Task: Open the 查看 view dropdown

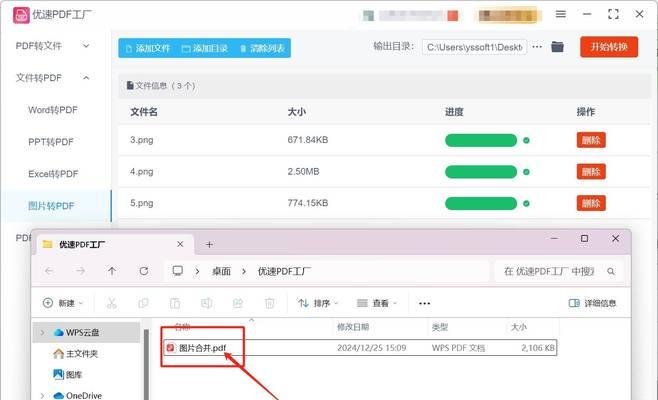Action: pos(376,303)
